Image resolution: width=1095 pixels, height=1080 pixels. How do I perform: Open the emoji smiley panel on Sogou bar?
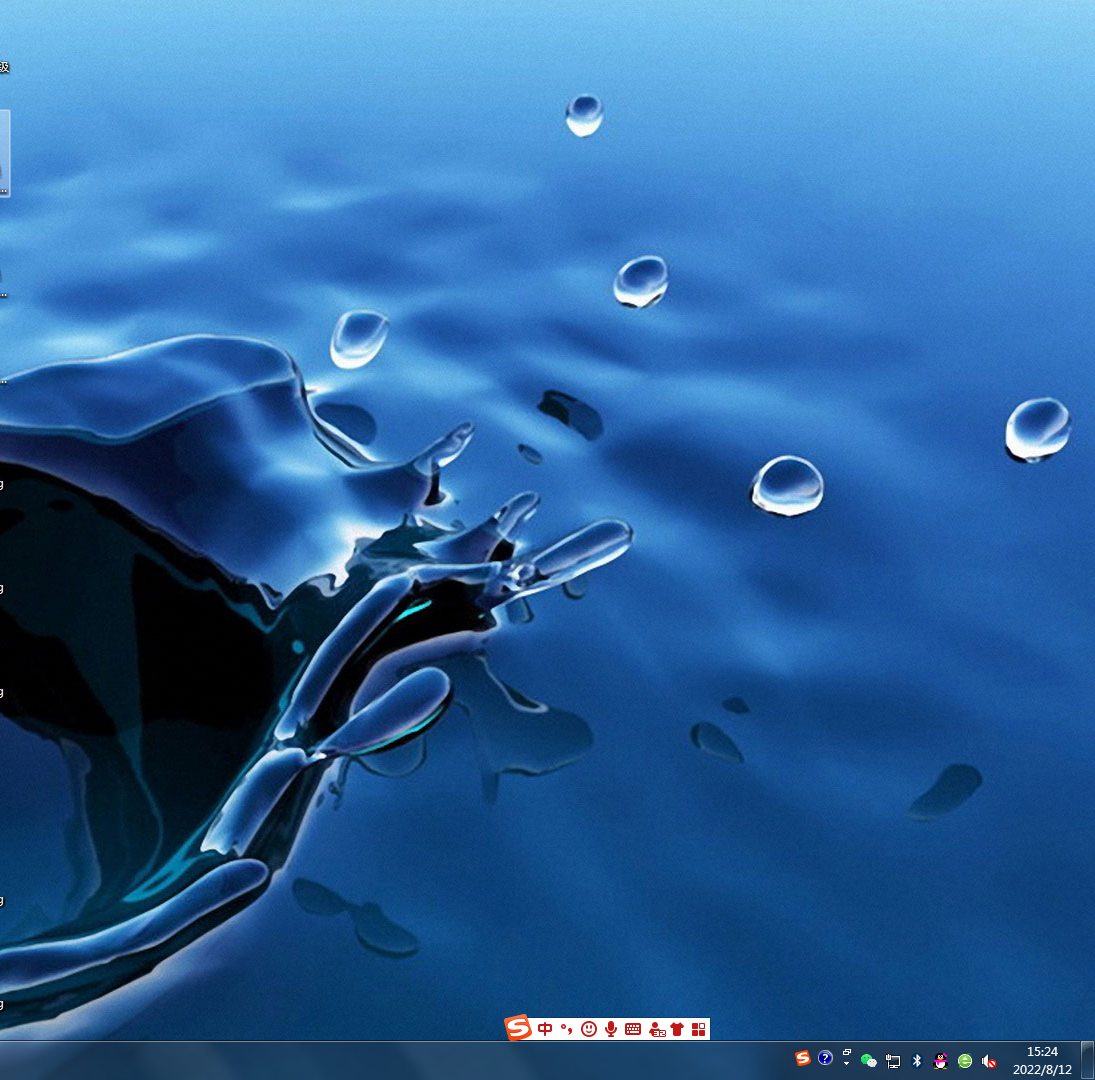pos(589,1029)
